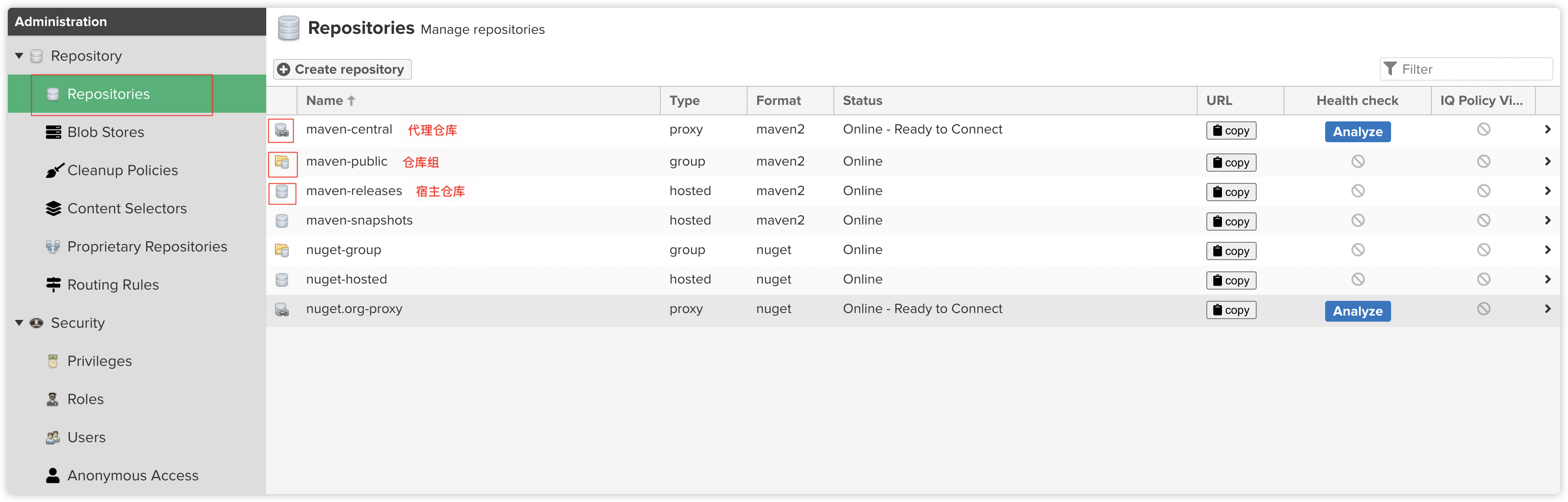Click the disabled health check icon for nuget-hosted
Viewport: 1568px width, 502px height.
[1358, 279]
